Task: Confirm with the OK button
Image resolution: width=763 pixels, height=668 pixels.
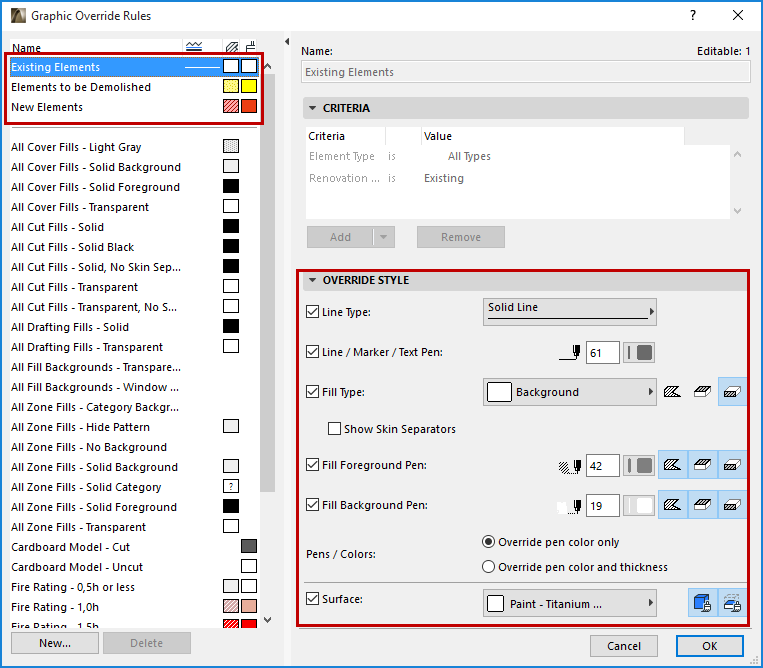Action: [709, 646]
